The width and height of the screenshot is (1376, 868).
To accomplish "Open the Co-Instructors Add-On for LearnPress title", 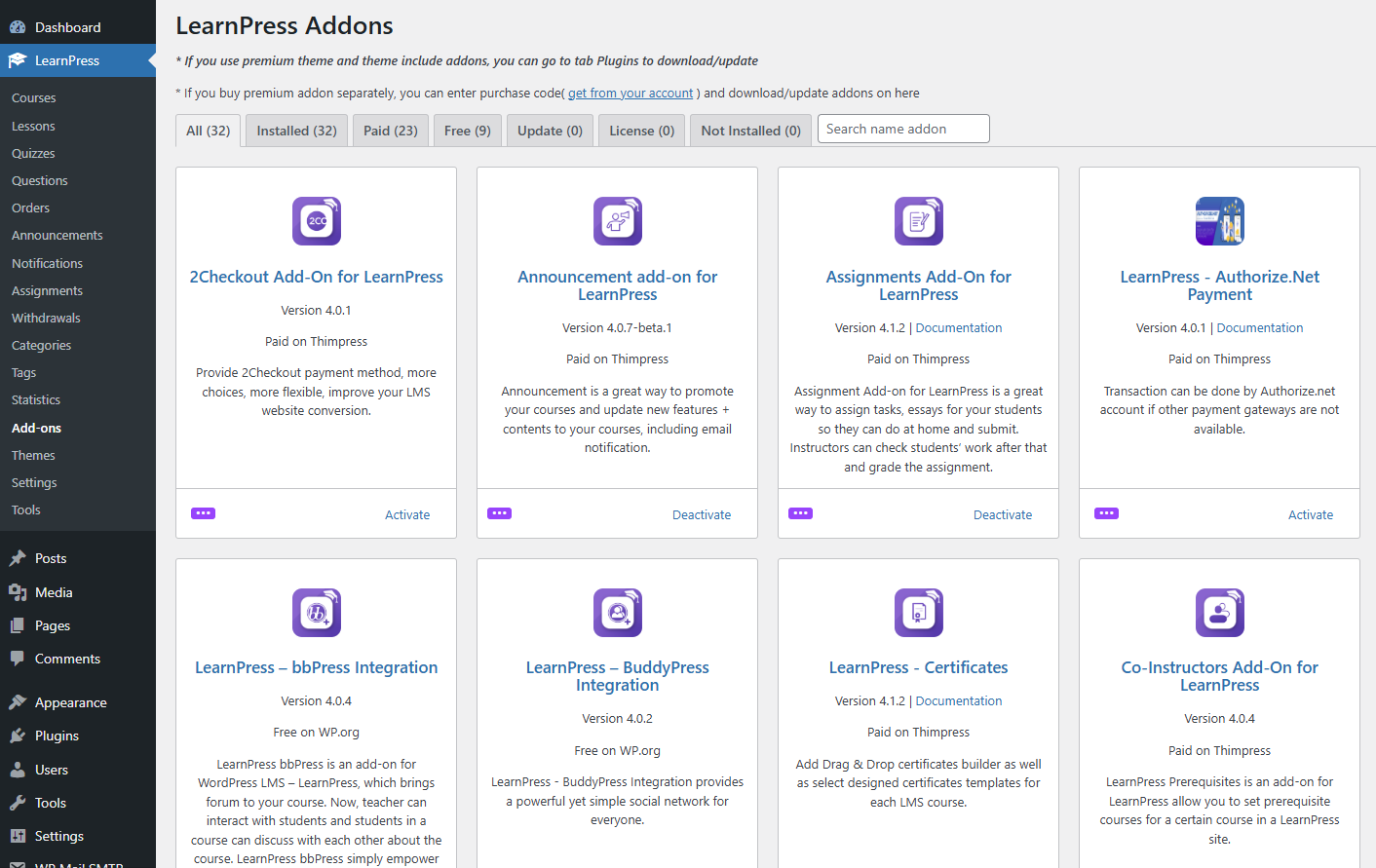I will pyautogui.click(x=1220, y=676).
